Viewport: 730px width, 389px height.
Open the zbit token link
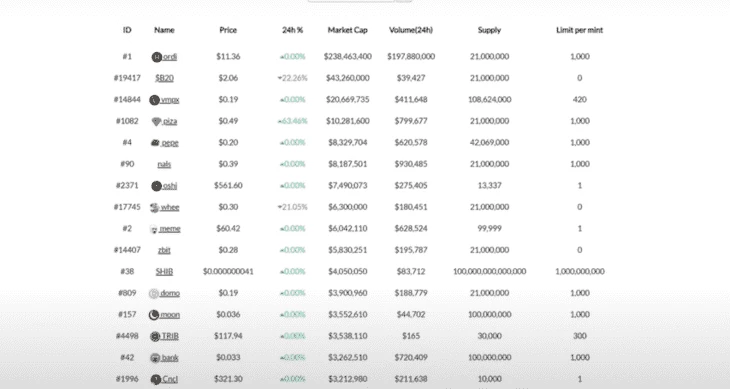pos(164,250)
